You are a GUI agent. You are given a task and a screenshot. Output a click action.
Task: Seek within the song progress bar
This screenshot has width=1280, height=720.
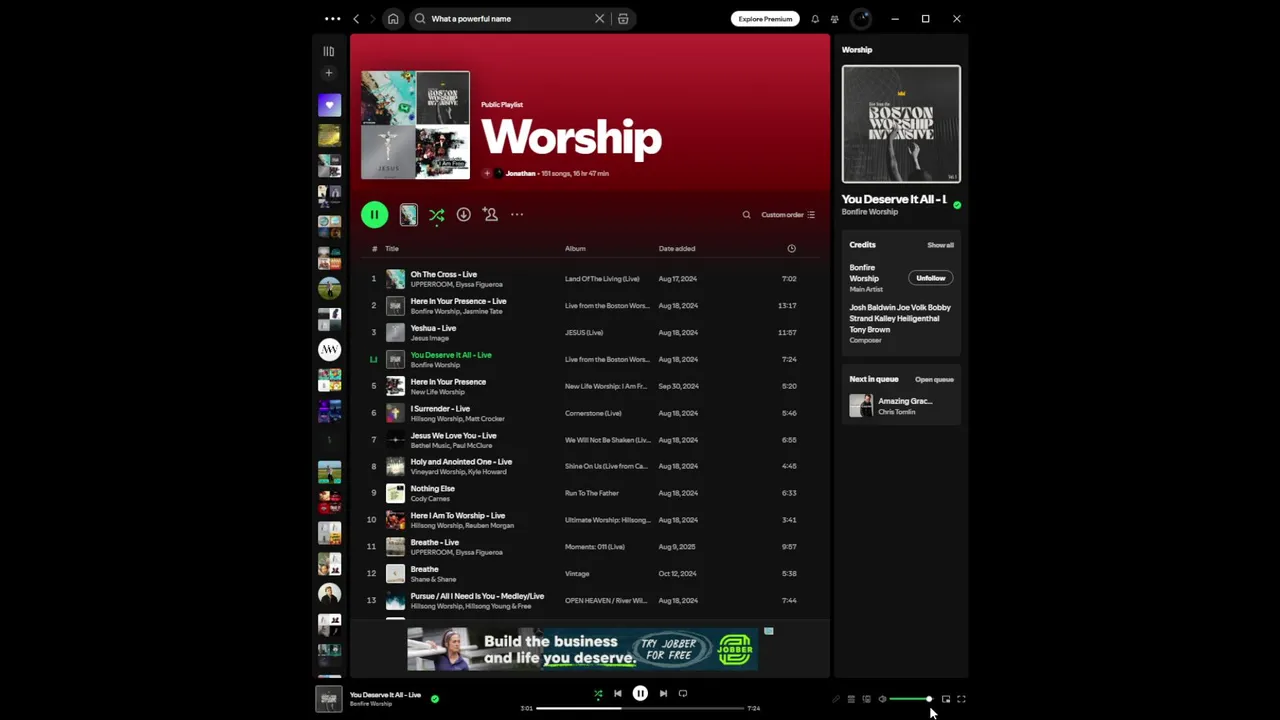[x=641, y=708]
